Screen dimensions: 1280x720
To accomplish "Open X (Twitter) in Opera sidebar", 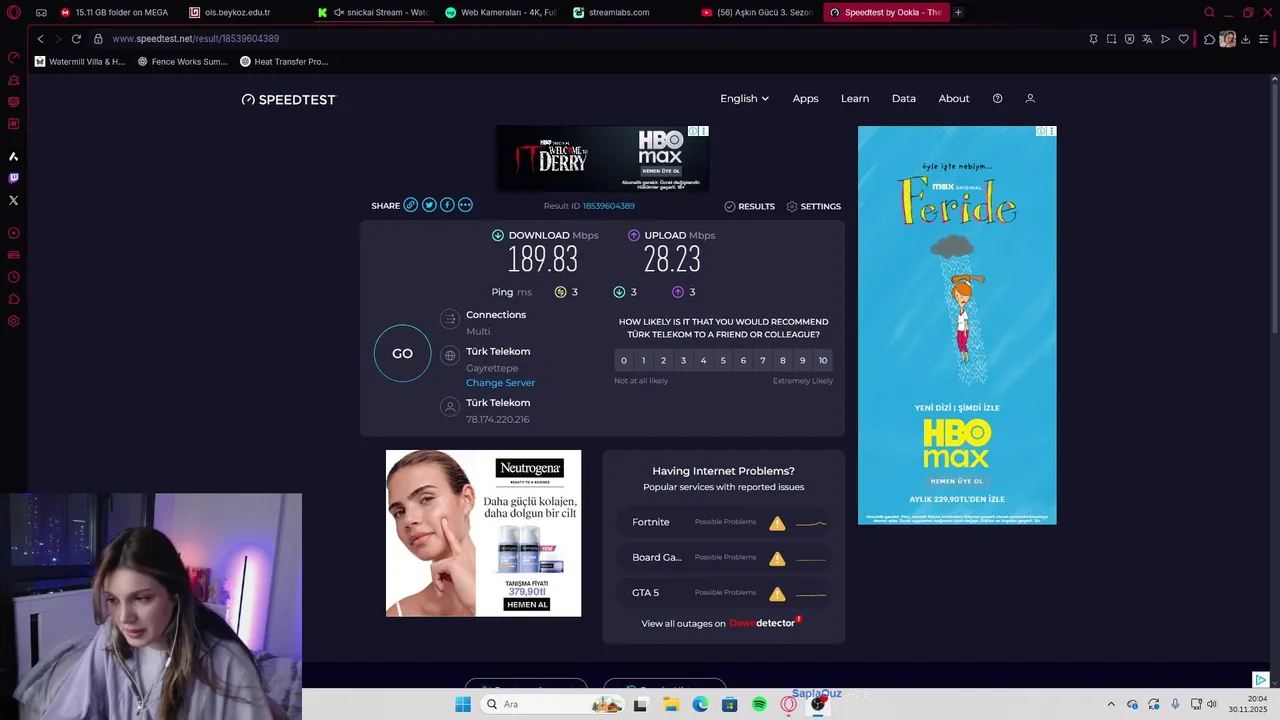I will coord(14,200).
